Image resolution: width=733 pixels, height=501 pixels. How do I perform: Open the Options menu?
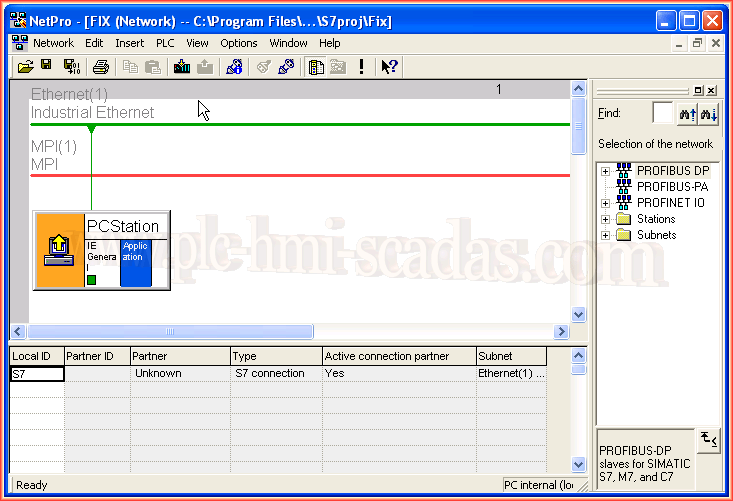pyautogui.click(x=239, y=43)
